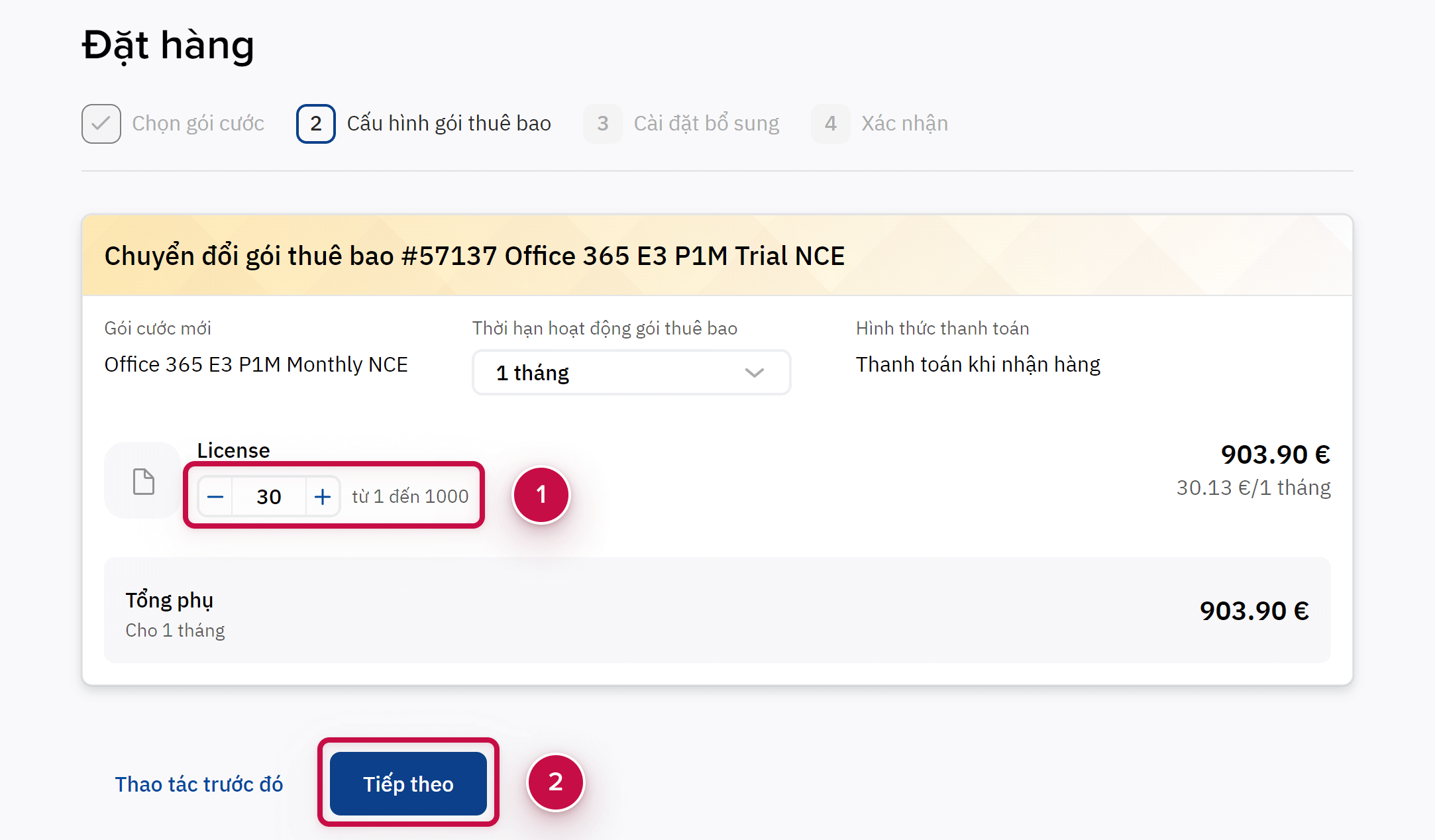Go to Chọn gói cước step
This screenshot has width=1435, height=840.
pyautogui.click(x=197, y=124)
